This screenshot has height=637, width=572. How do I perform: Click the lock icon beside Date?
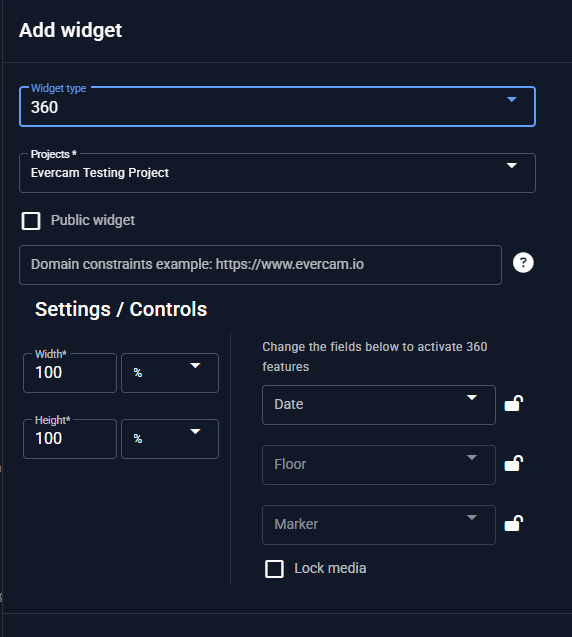click(x=514, y=404)
